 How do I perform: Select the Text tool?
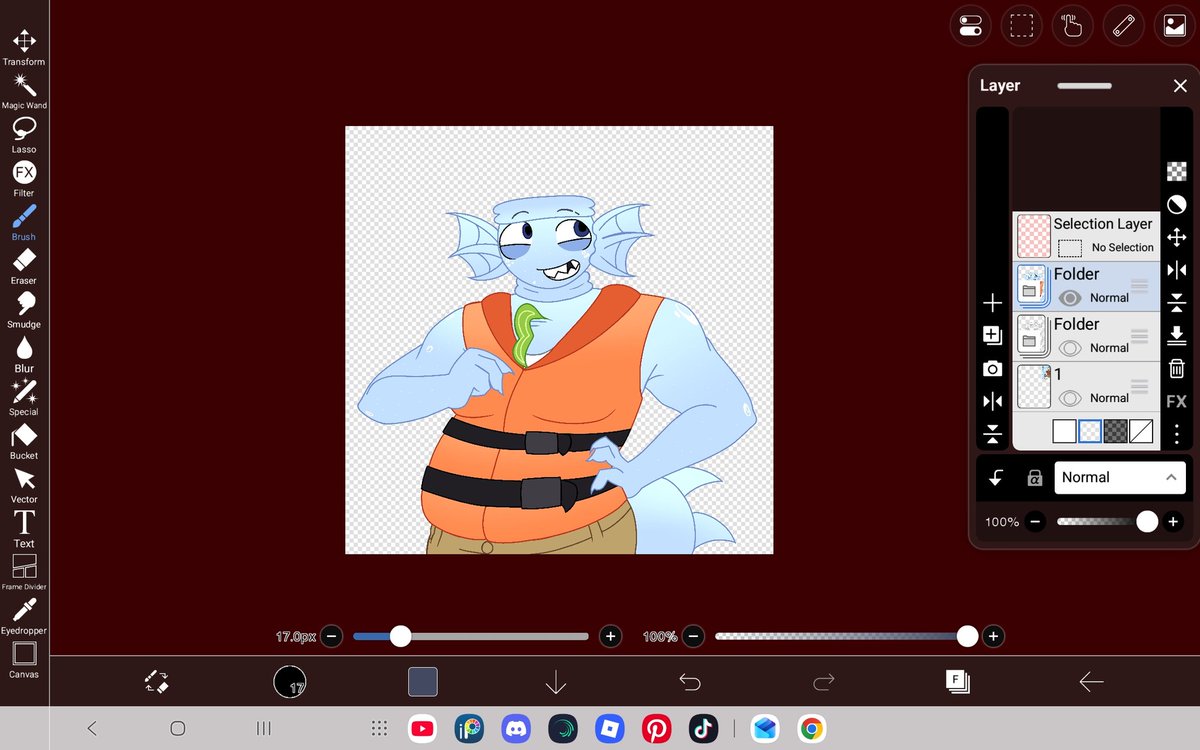(24, 528)
